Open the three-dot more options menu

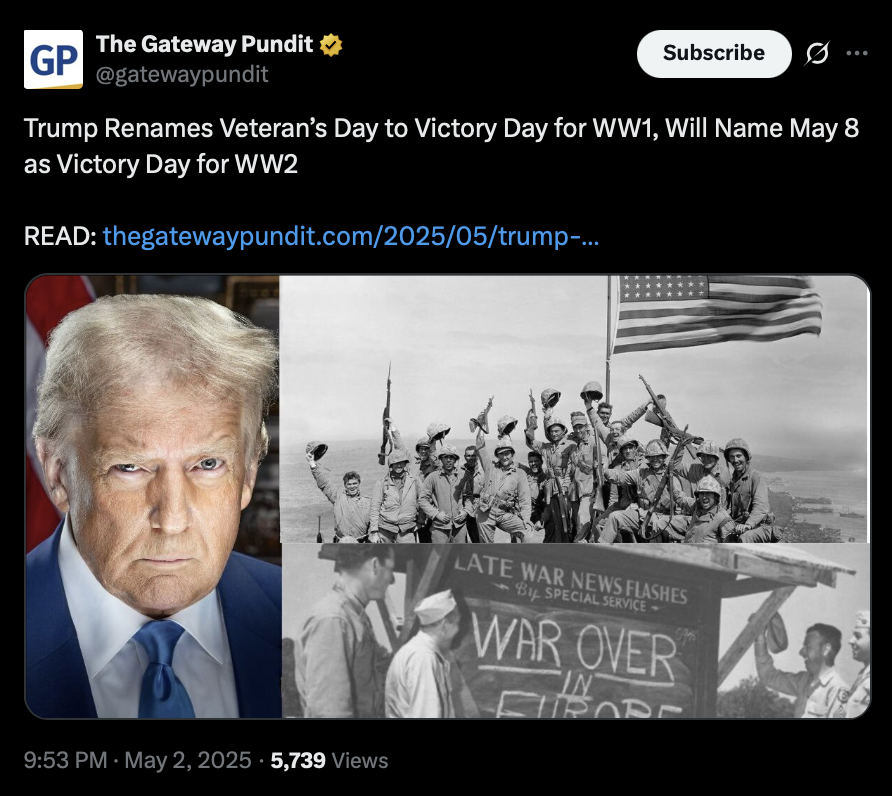pos(857,53)
